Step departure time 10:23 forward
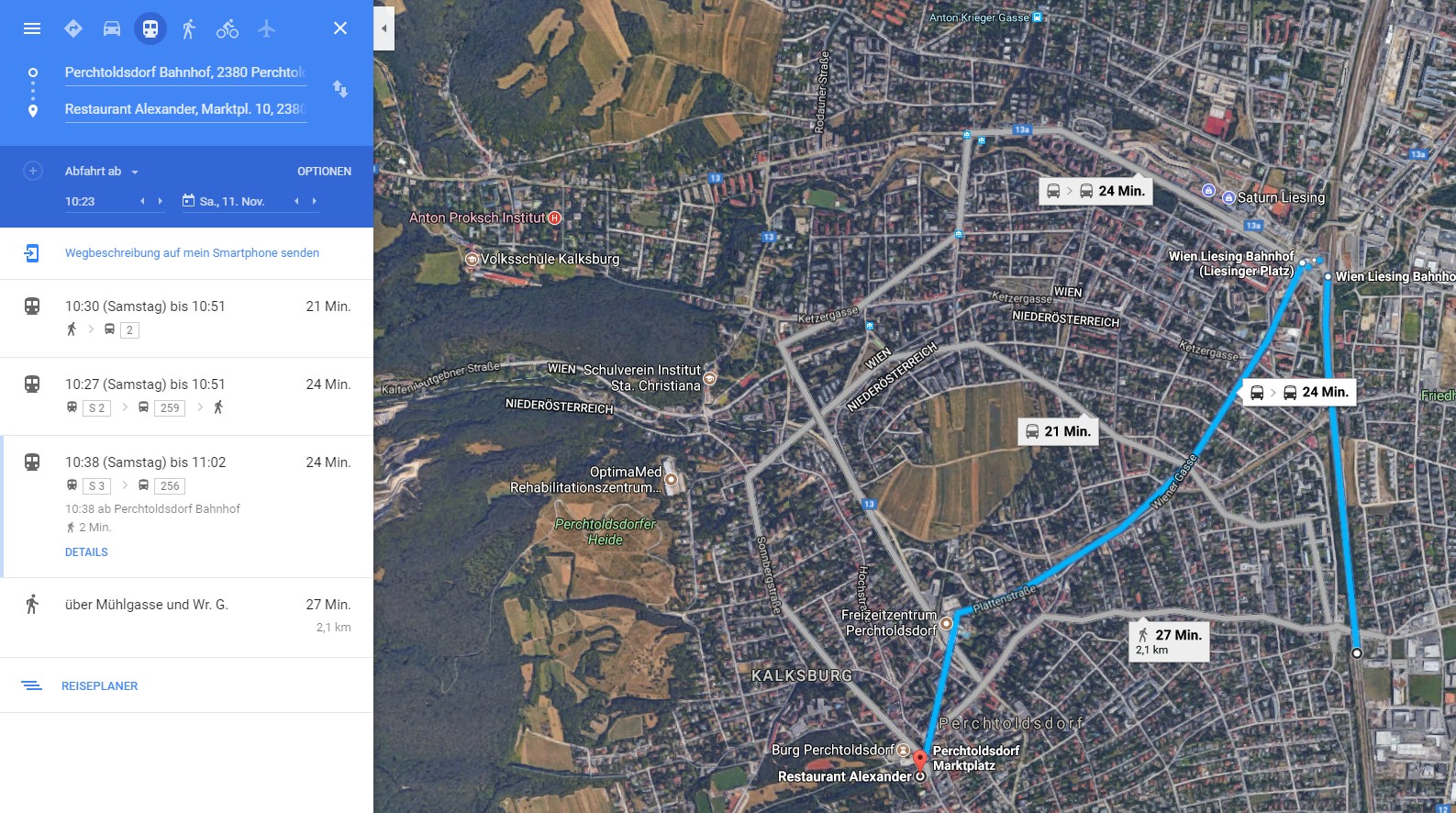This screenshot has width=1456, height=813. pos(161,201)
